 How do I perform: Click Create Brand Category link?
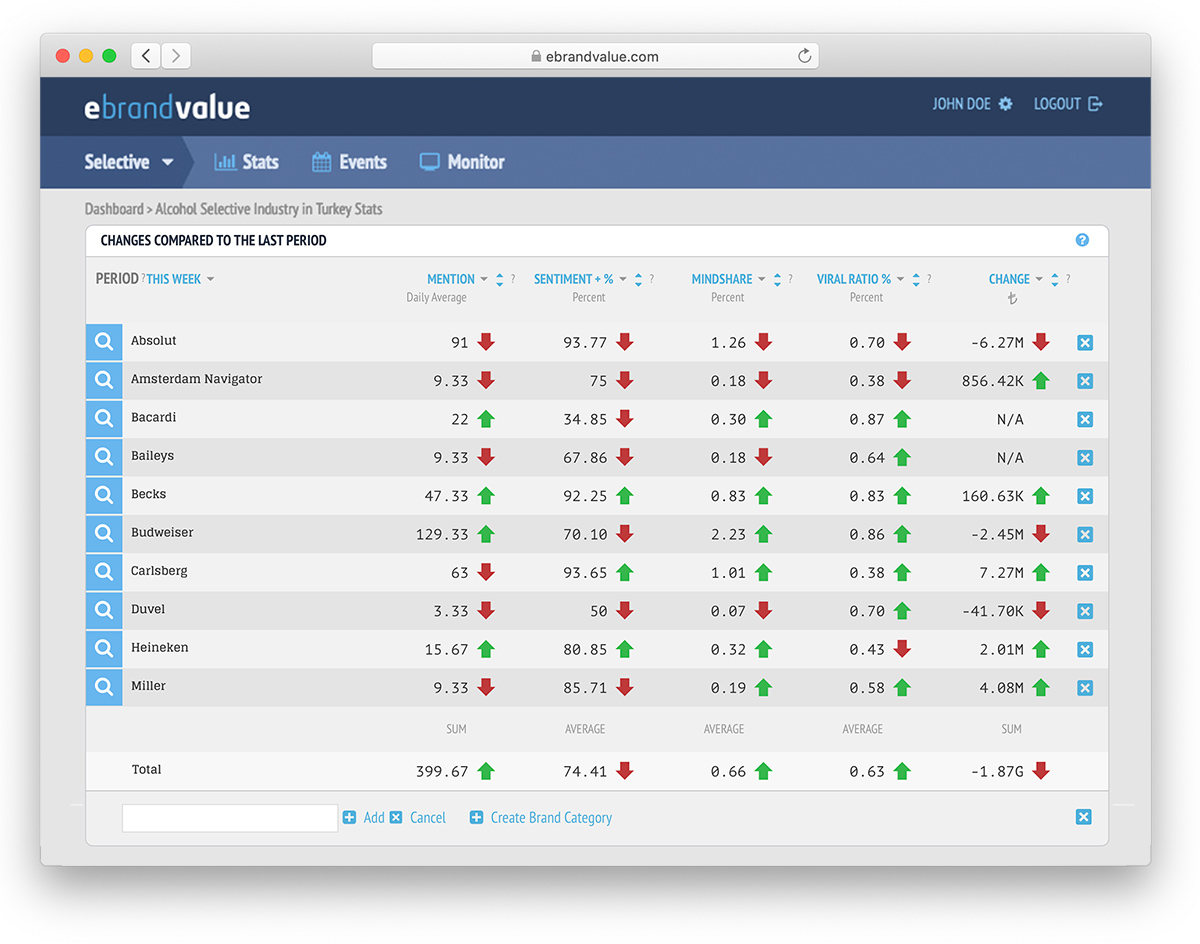(x=541, y=818)
